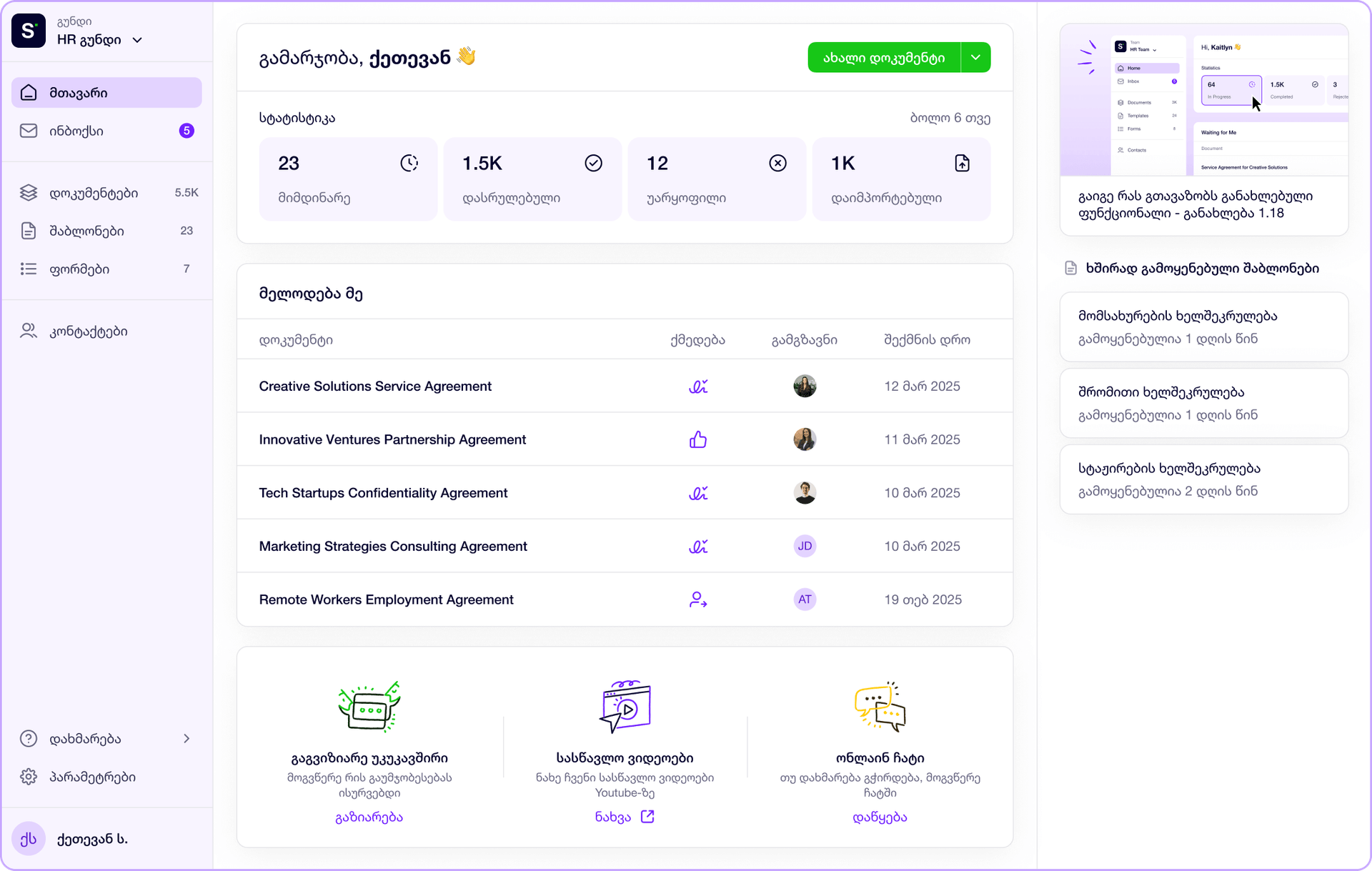The width and height of the screenshot is (1372, 871).
Task: Open ინბოქსი inbox in sidebar
Action: 106,131
